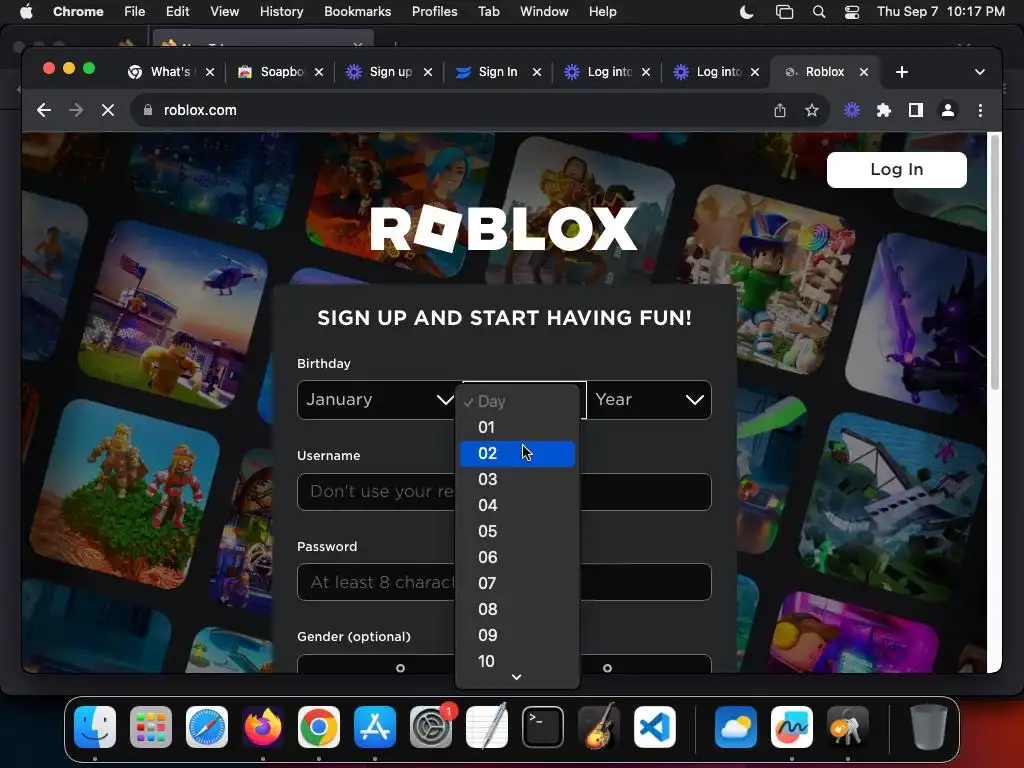Viewport: 1024px width, 768px height.
Task: Launch Firefox from the dock
Action: [263, 727]
